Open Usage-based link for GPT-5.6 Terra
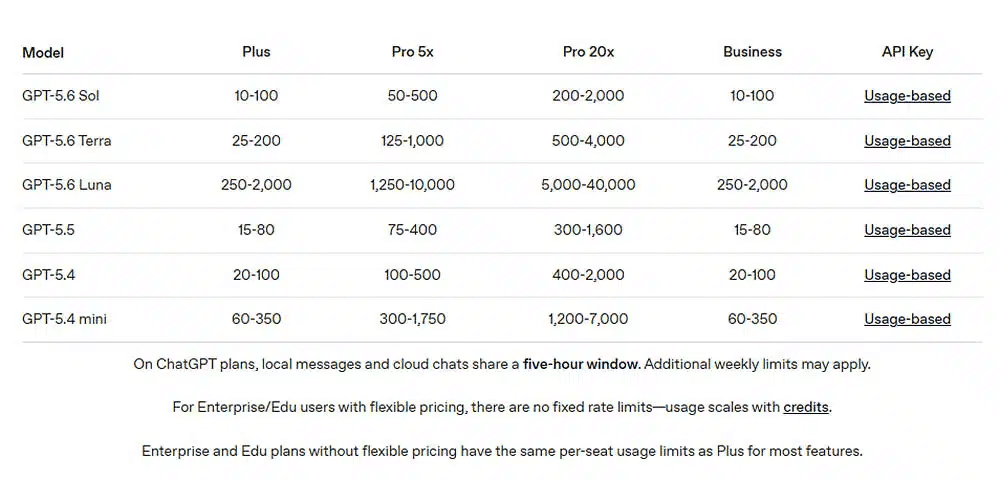Viewport: 1000px width, 481px height. [907, 140]
